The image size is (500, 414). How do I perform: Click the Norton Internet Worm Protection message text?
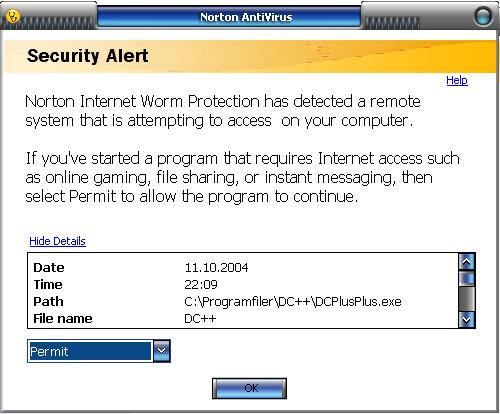tap(223, 111)
